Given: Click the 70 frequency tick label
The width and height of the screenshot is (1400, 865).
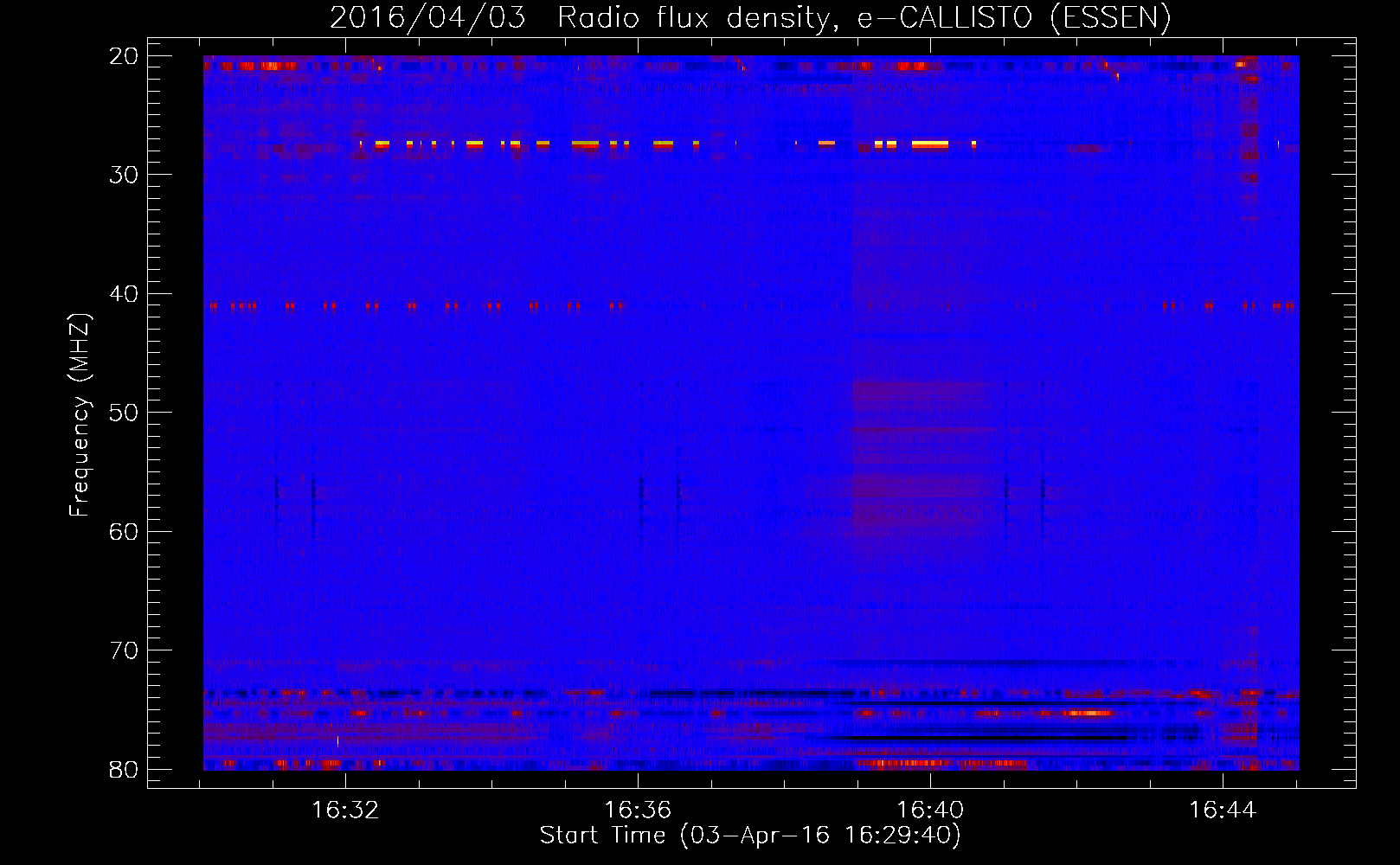Looking at the screenshot, I should 125,650.
